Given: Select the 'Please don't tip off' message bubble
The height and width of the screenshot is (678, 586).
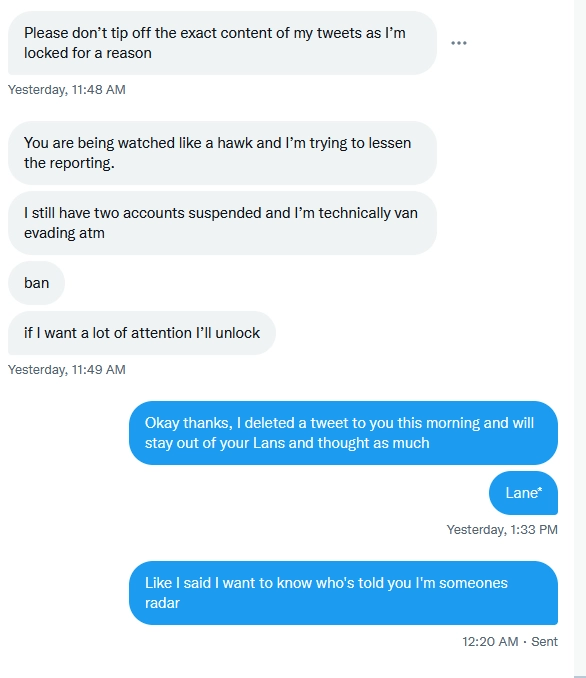Looking at the screenshot, I should (x=222, y=43).
